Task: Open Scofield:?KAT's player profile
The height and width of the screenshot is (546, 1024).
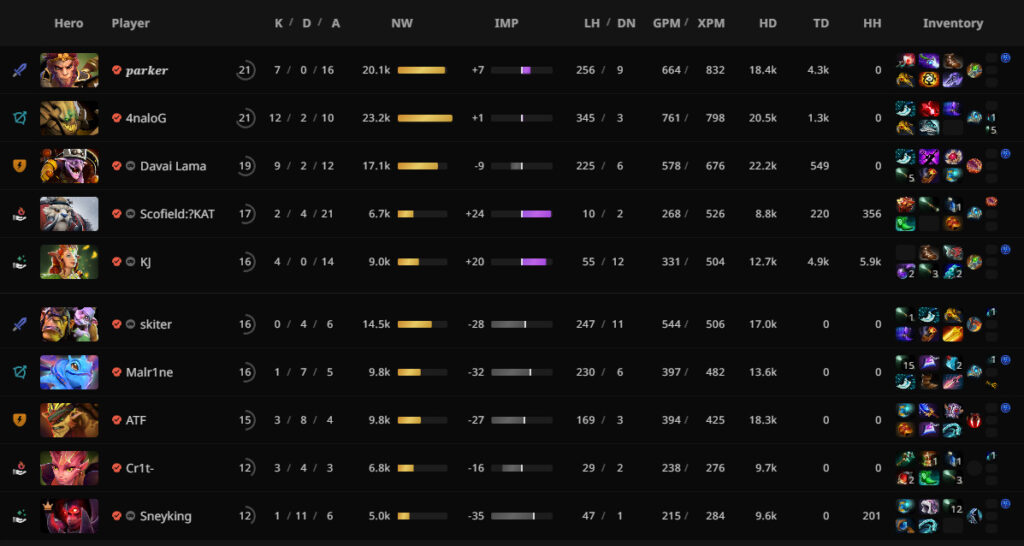Action: (x=177, y=214)
